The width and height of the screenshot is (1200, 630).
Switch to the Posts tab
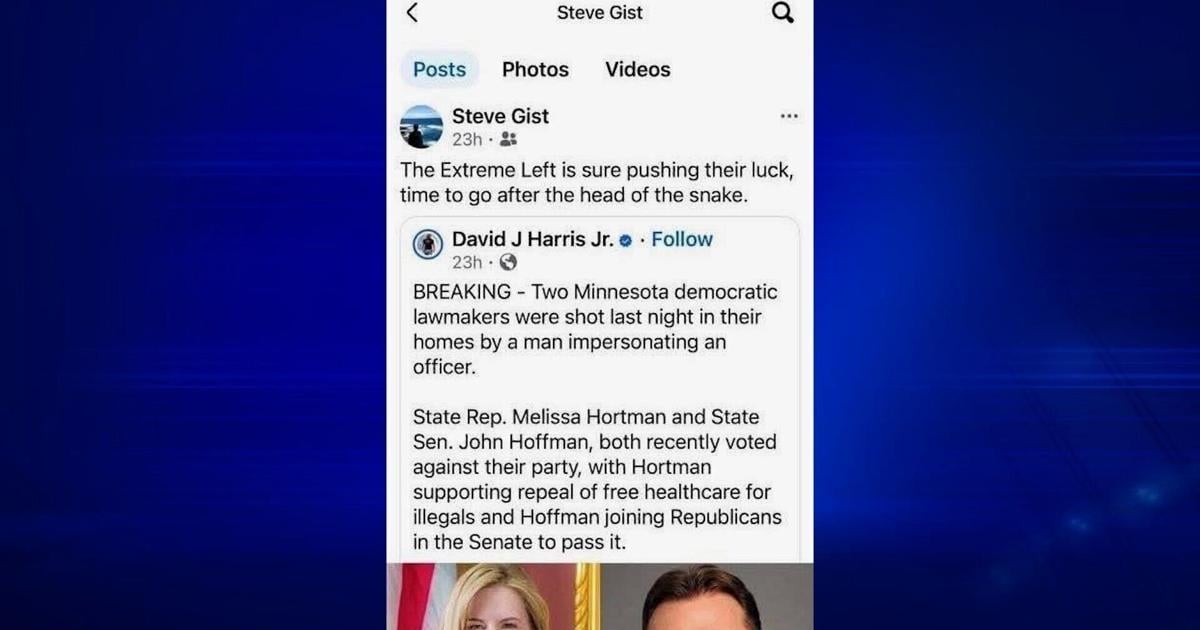tap(440, 69)
